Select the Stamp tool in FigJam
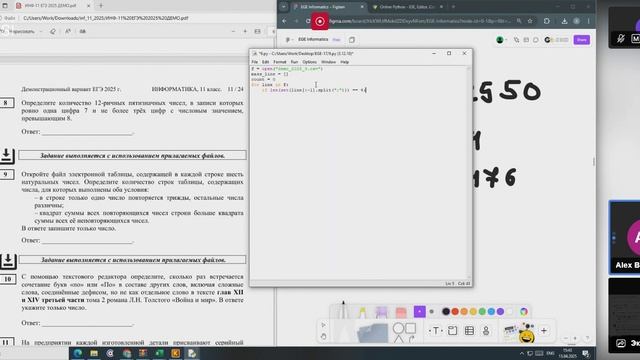Image resolution: width=640 pixels, height=360 pixels. 486,331
